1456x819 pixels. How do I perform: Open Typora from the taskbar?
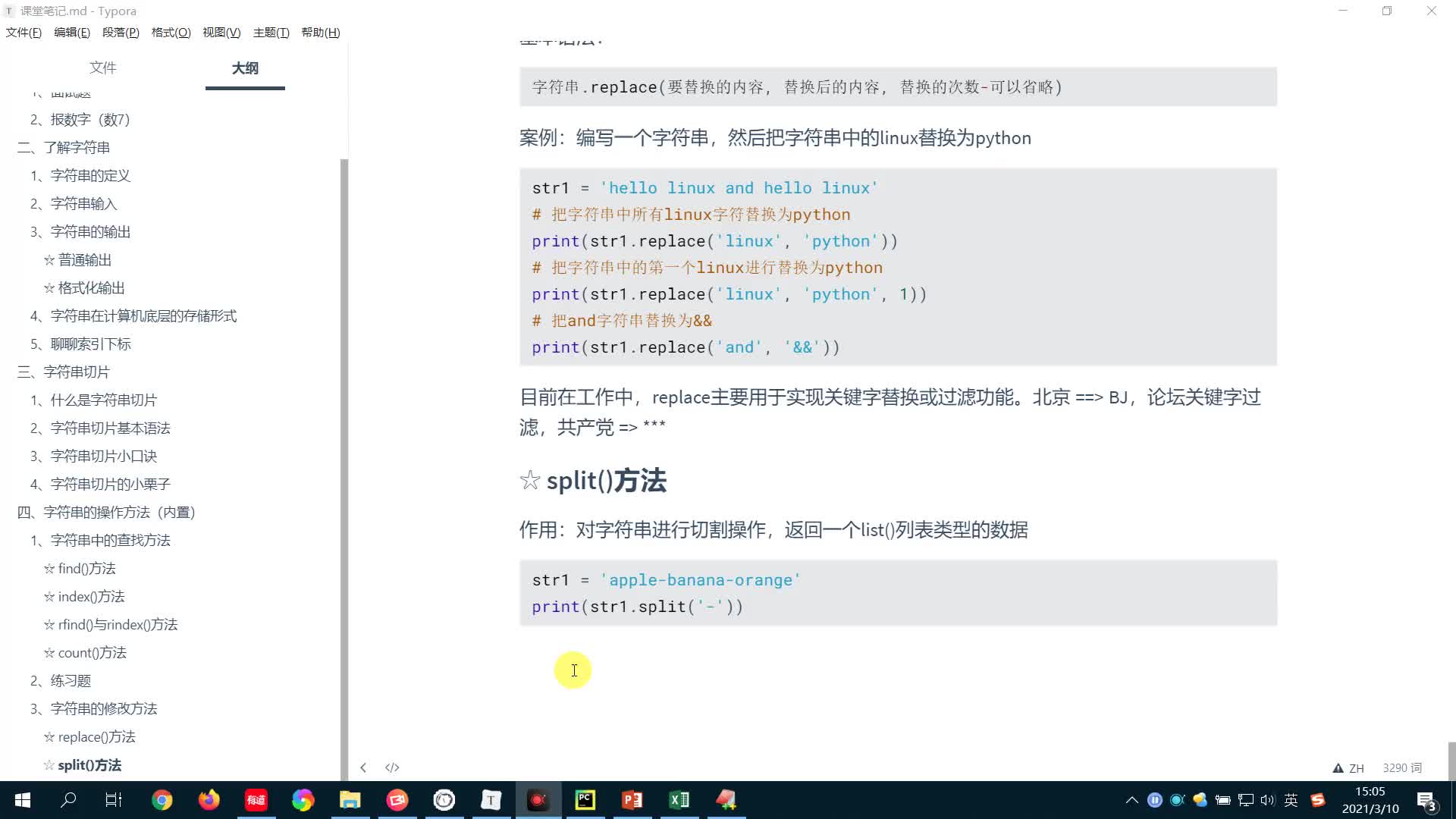pyautogui.click(x=491, y=800)
